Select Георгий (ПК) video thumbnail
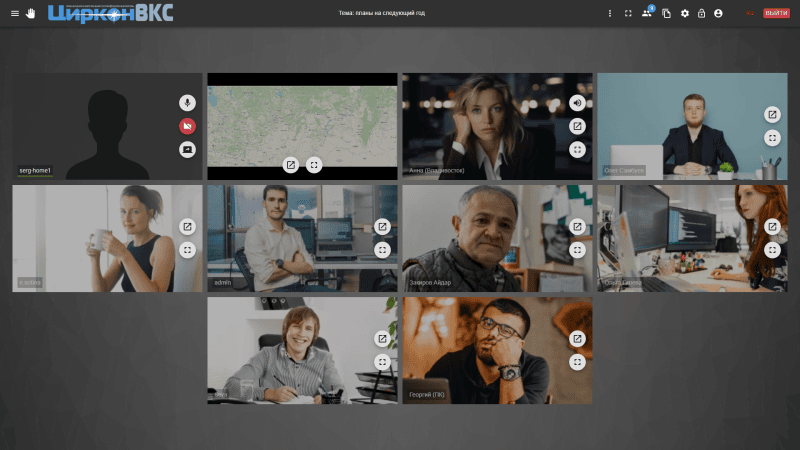This screenshot has height=450, width=800. point(480,350)
